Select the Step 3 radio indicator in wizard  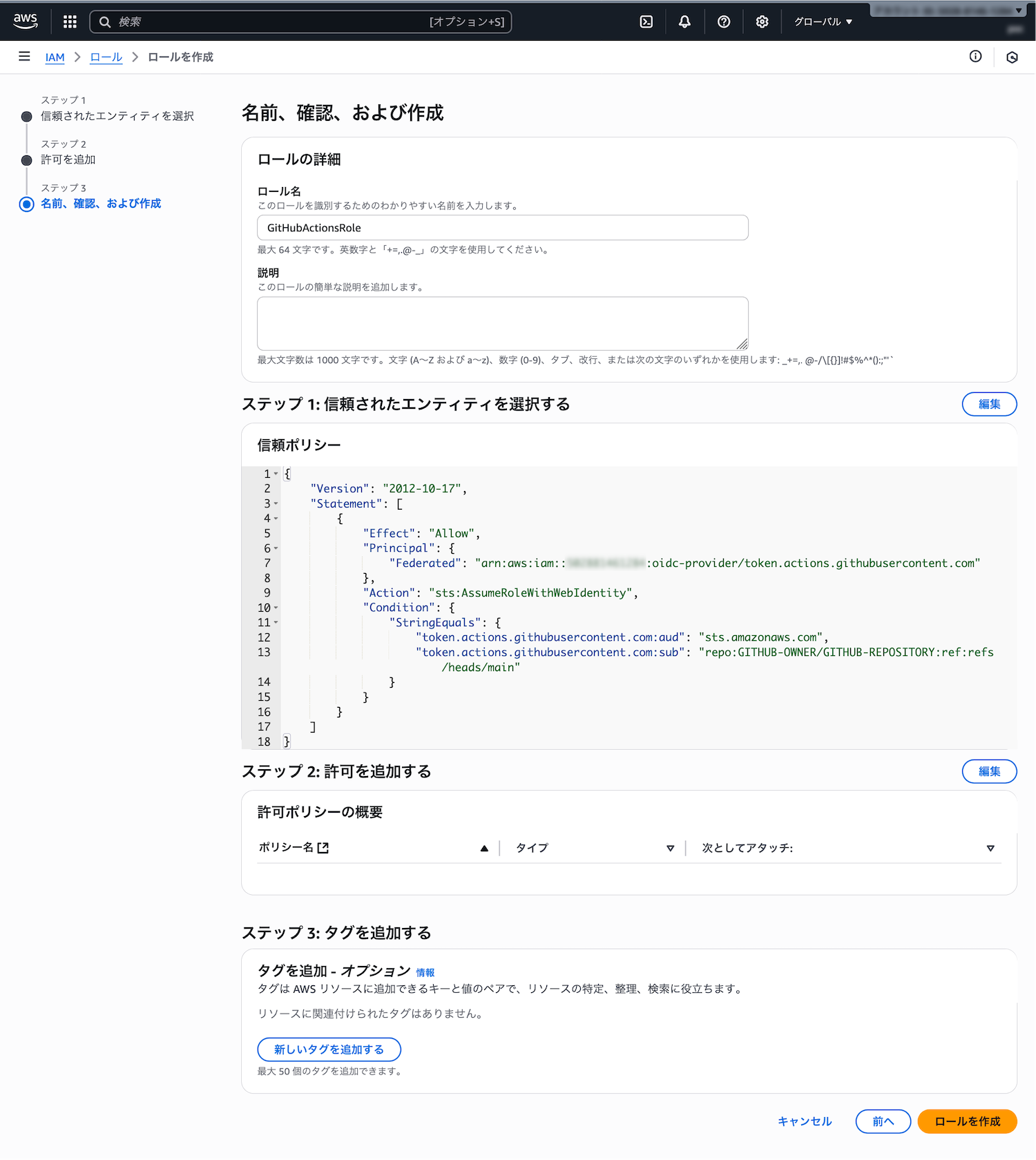pos(27,204)
